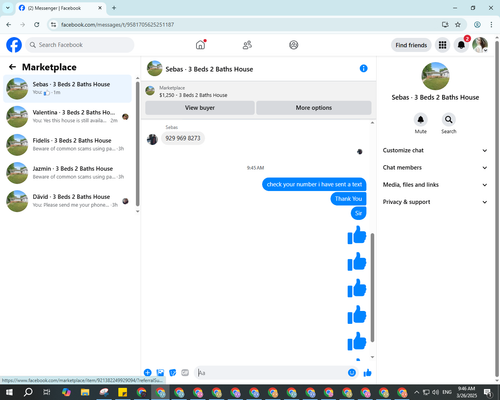Viewport: 500px width, 400px height.
Task: Open File Explorer from the taskbar
Action: 85,392
